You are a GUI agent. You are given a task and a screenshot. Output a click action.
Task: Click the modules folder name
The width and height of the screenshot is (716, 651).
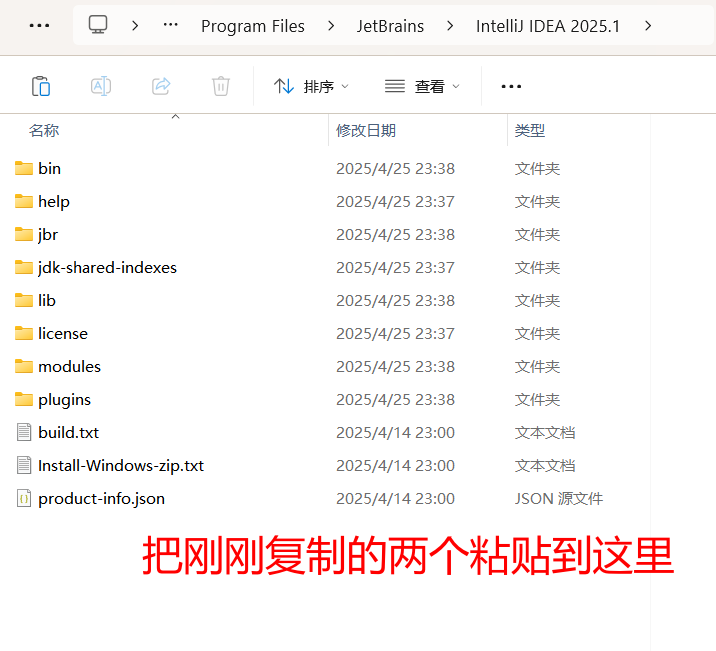(69, 367)
